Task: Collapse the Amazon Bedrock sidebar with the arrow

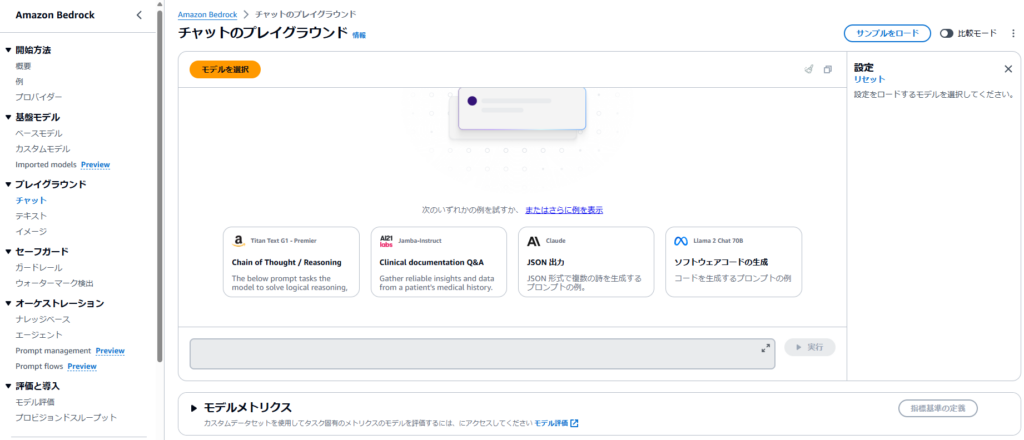Action: click(x=139, y=15)
